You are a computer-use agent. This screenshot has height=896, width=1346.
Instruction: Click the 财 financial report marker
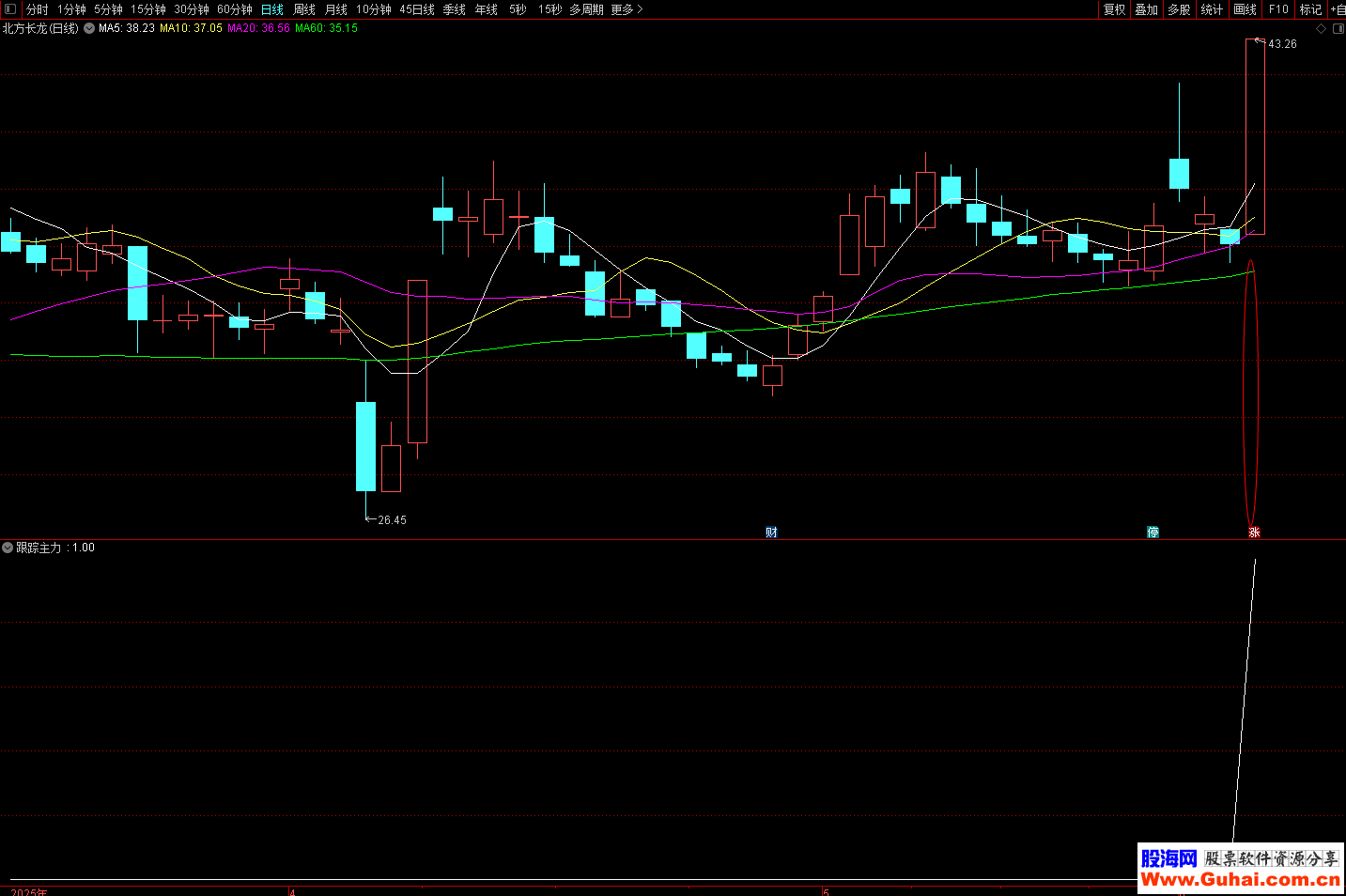point(771,533)
